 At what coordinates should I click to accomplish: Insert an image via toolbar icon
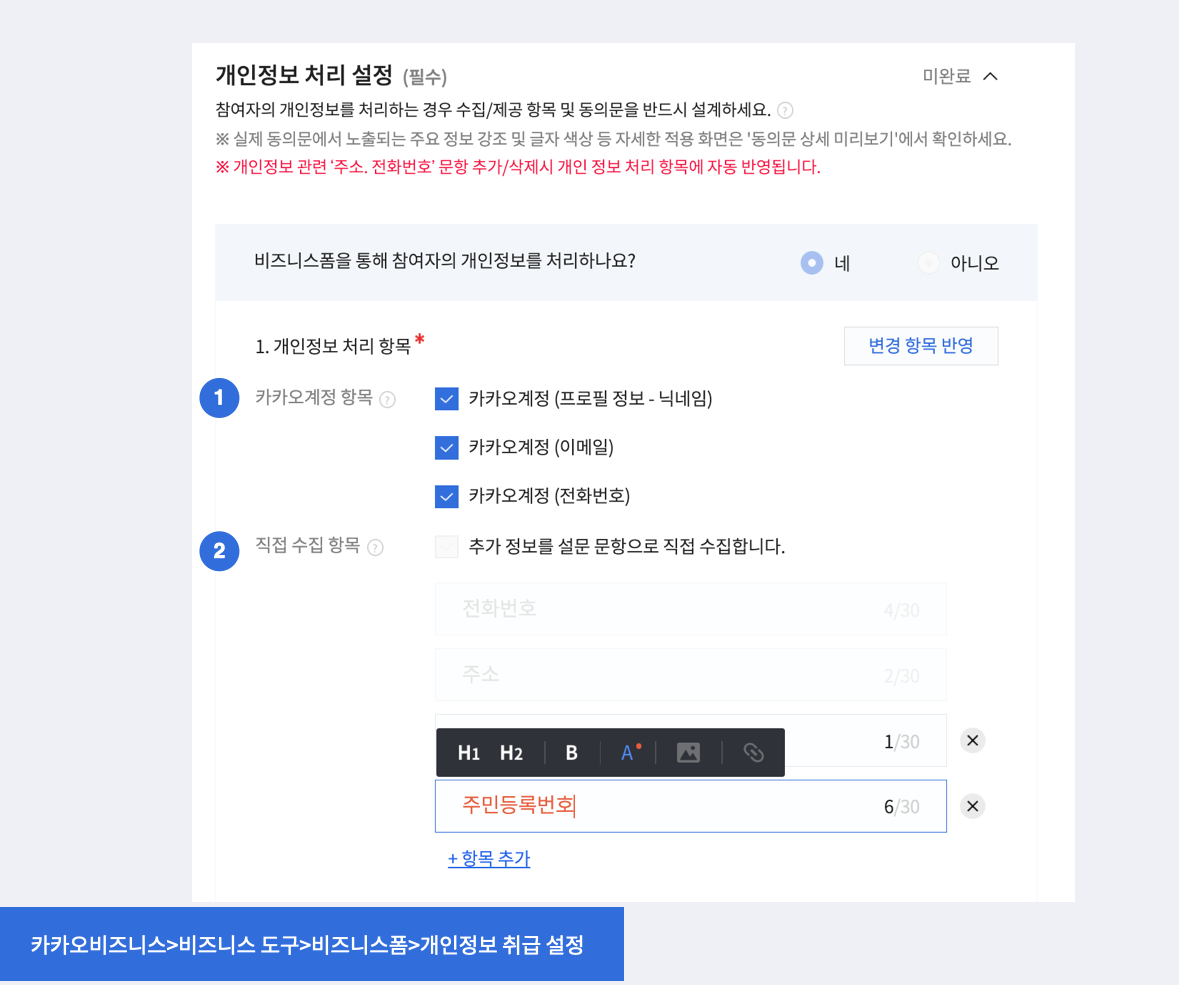688,753
